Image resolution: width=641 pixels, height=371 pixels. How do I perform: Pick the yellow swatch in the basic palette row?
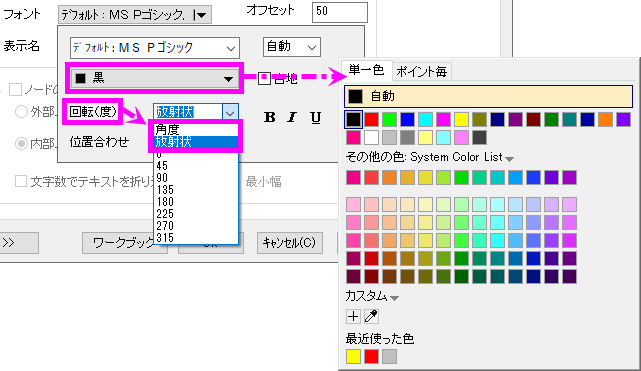[461, 119]
